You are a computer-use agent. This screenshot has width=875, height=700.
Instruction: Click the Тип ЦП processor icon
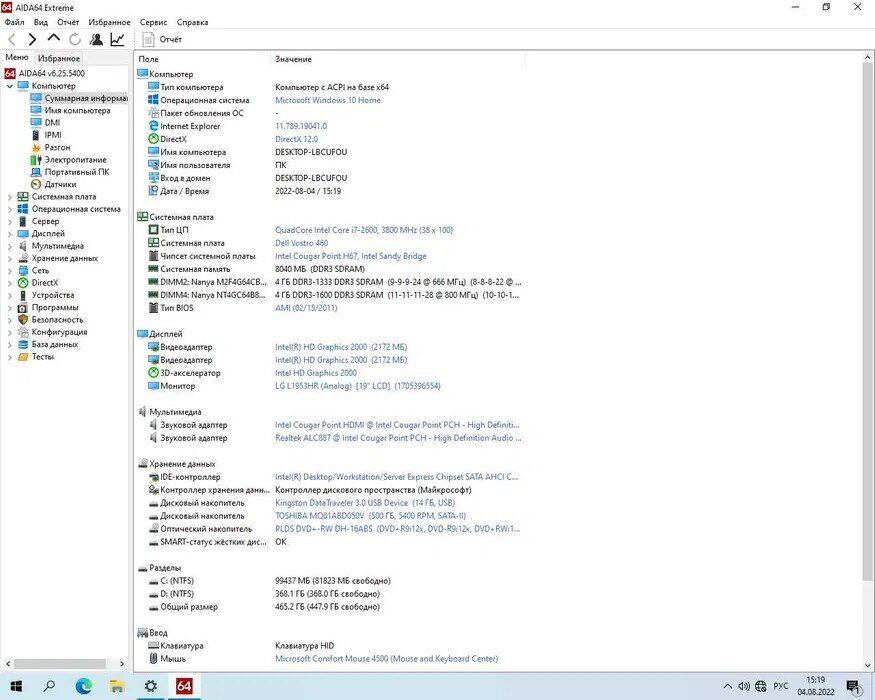(153, 230)
